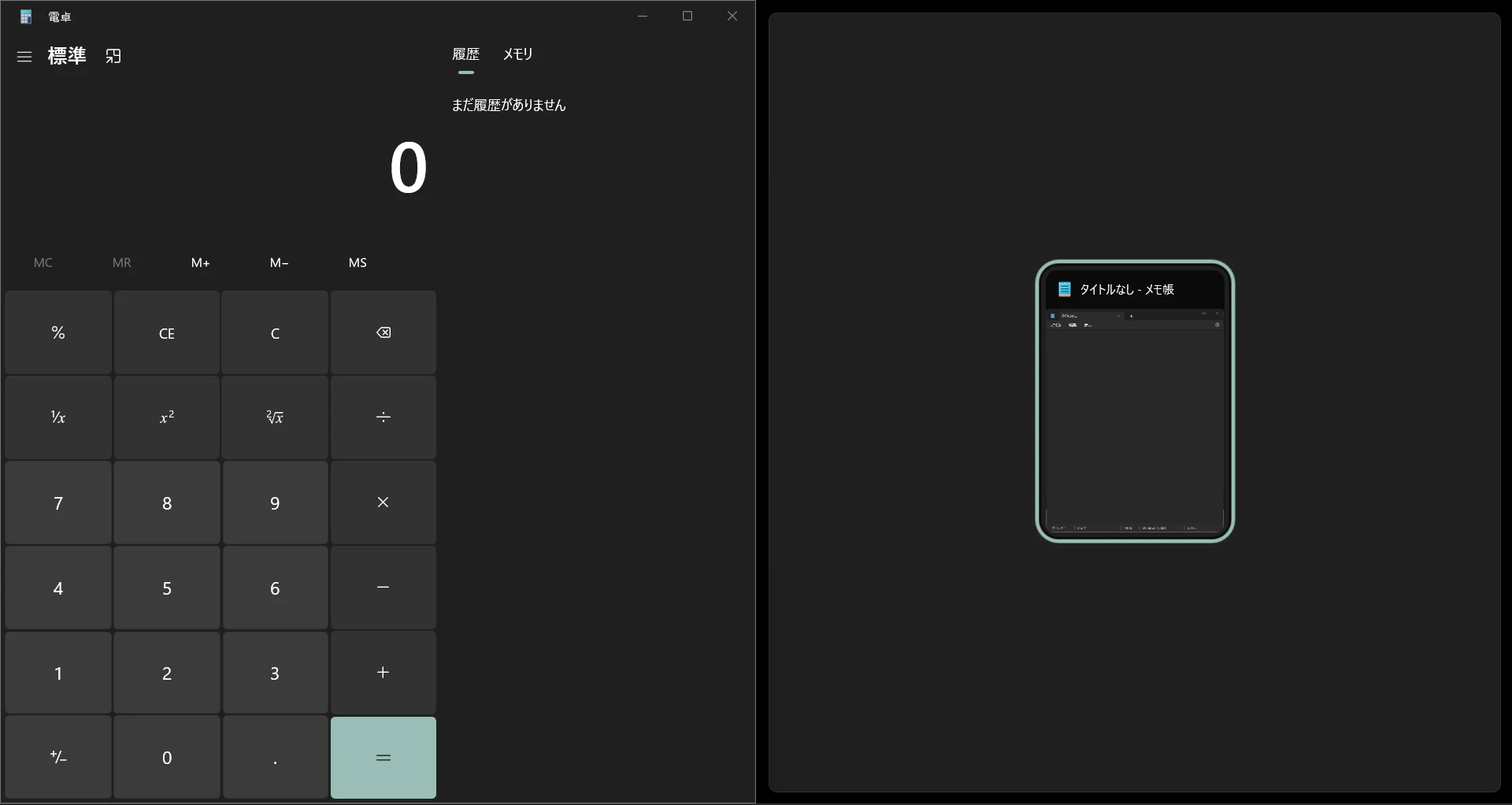Click the equals key
This screenshot has width=1512, height=805.
(x=384, y=758)
